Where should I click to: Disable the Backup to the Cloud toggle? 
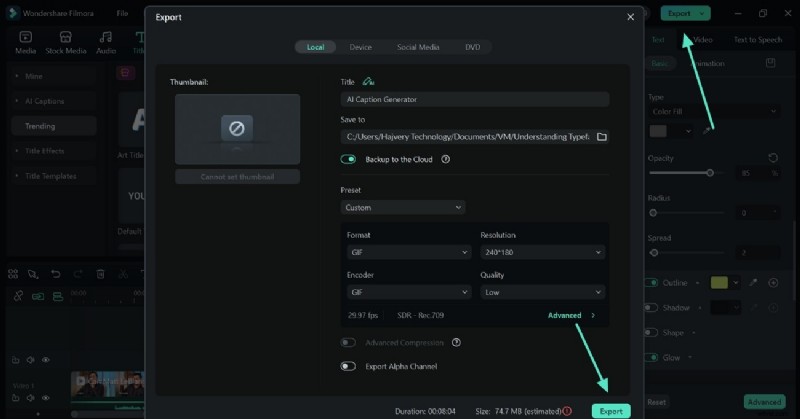348,159
